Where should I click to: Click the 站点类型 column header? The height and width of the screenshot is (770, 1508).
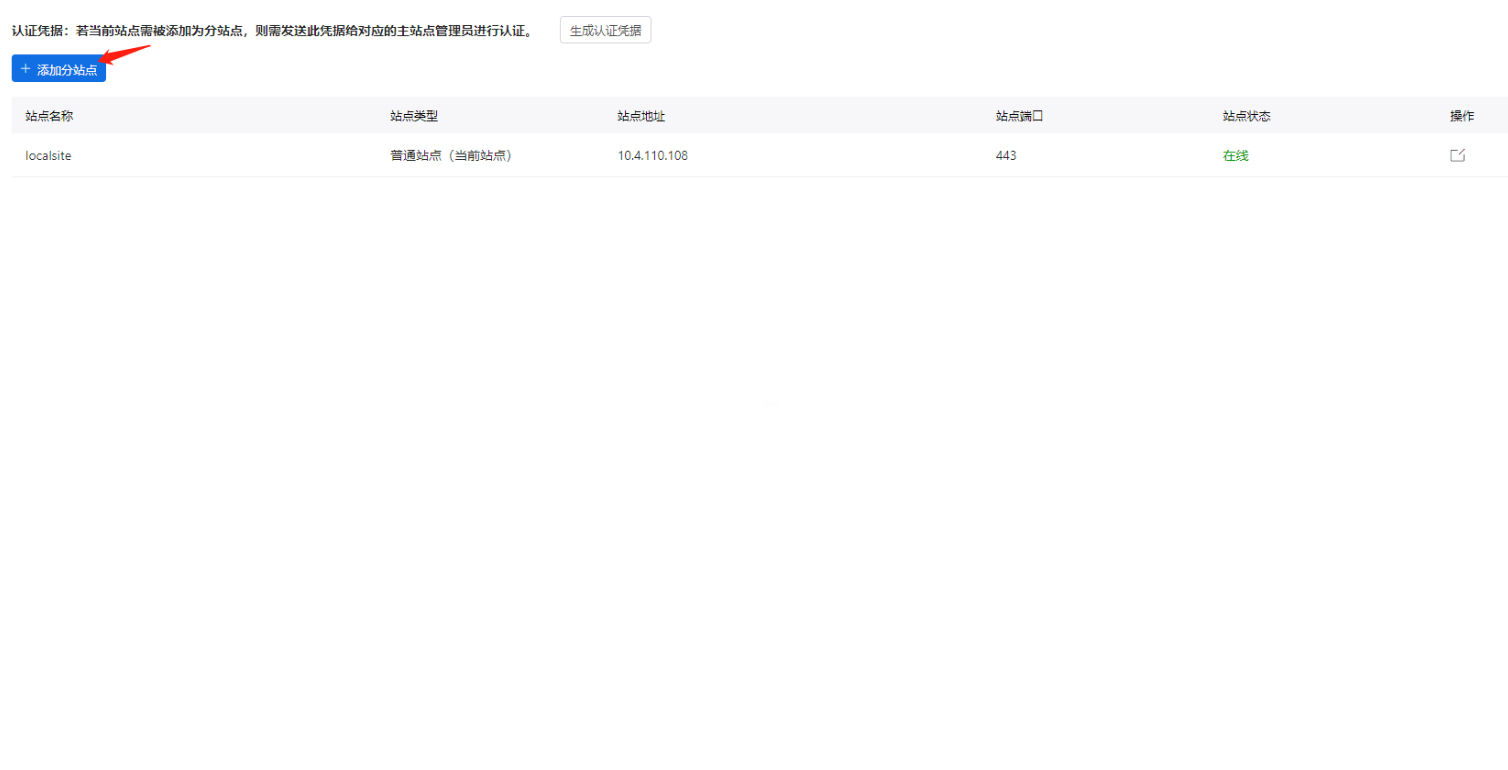tap(414, 116)
